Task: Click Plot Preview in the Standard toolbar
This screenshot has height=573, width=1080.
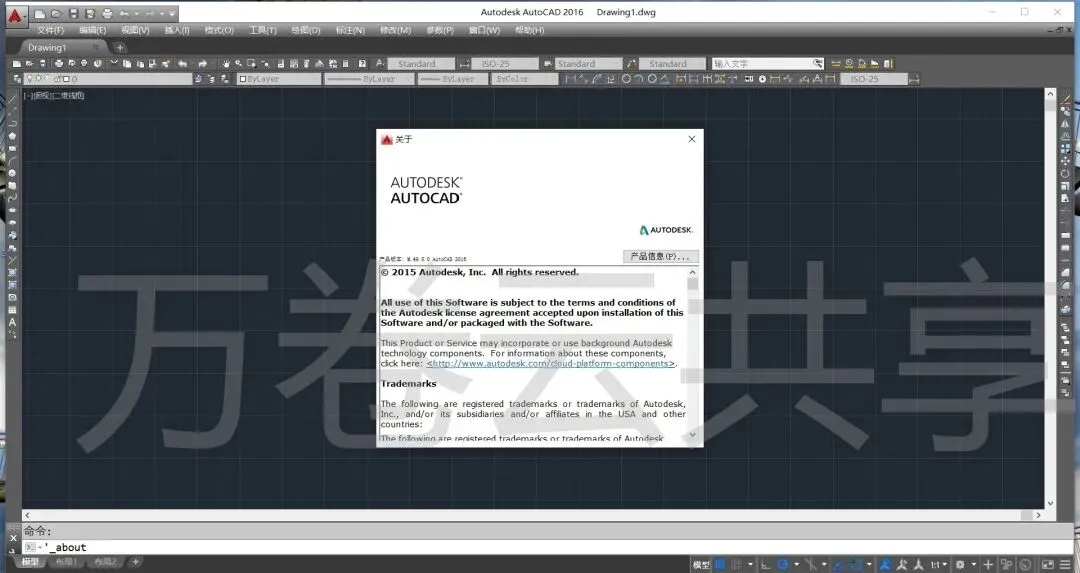Action: (x=71, y=63)
